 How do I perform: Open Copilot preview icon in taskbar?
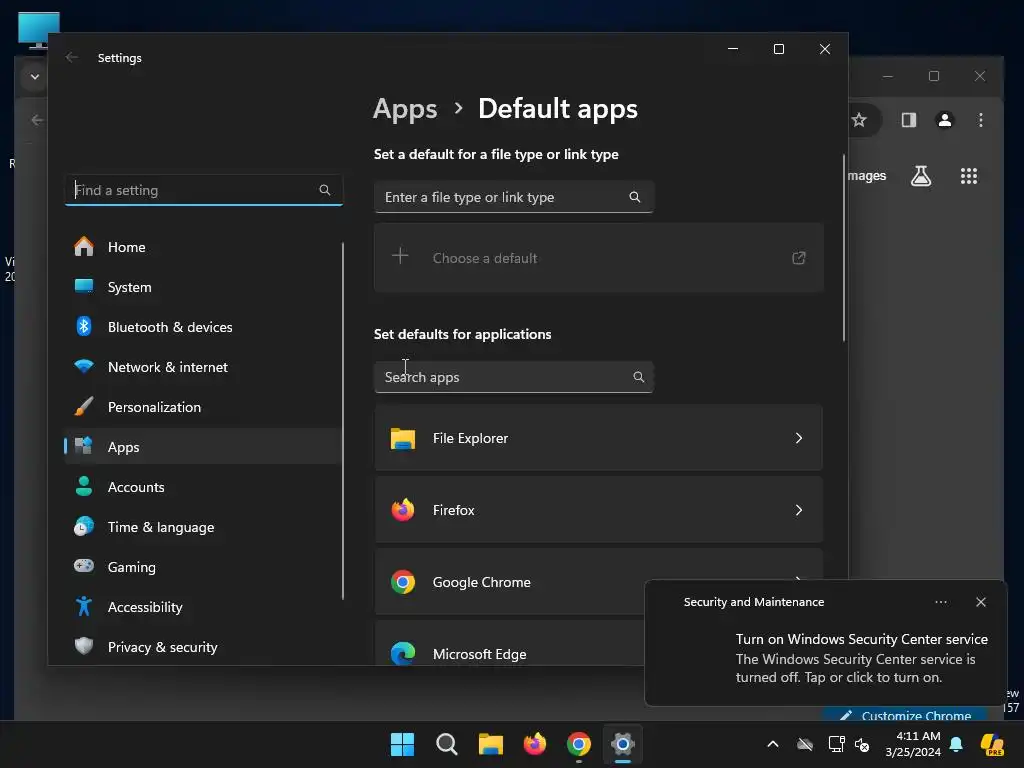[992, 744]
